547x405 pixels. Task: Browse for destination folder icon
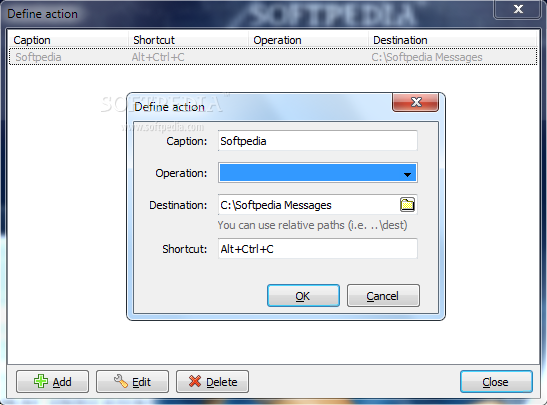(x=407, y=204)
